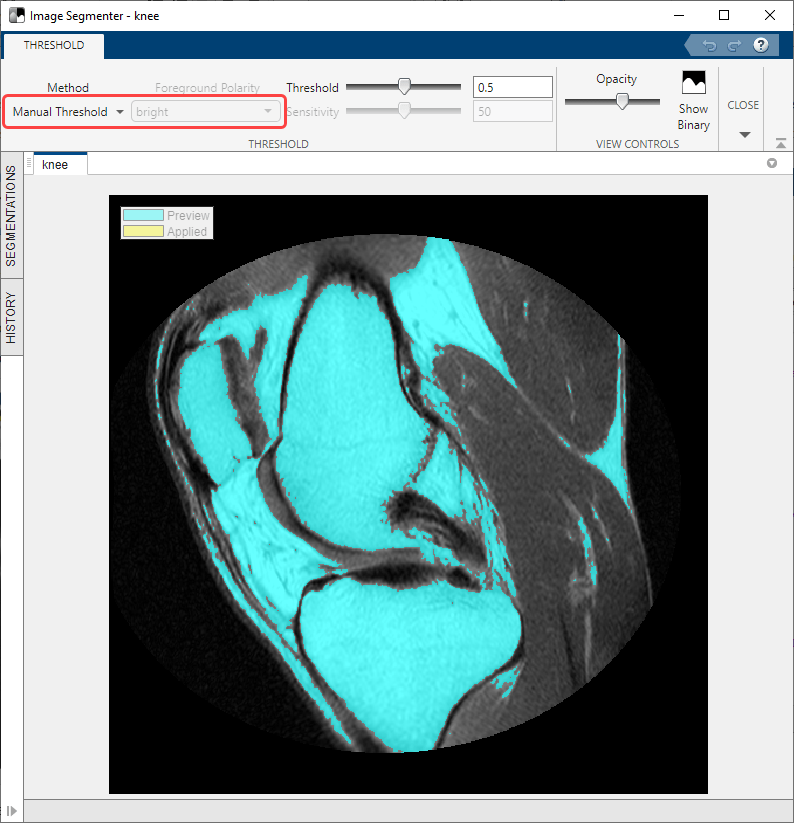
Task: Click the cyan Preview legend swatch
Action: coord(143,215)
